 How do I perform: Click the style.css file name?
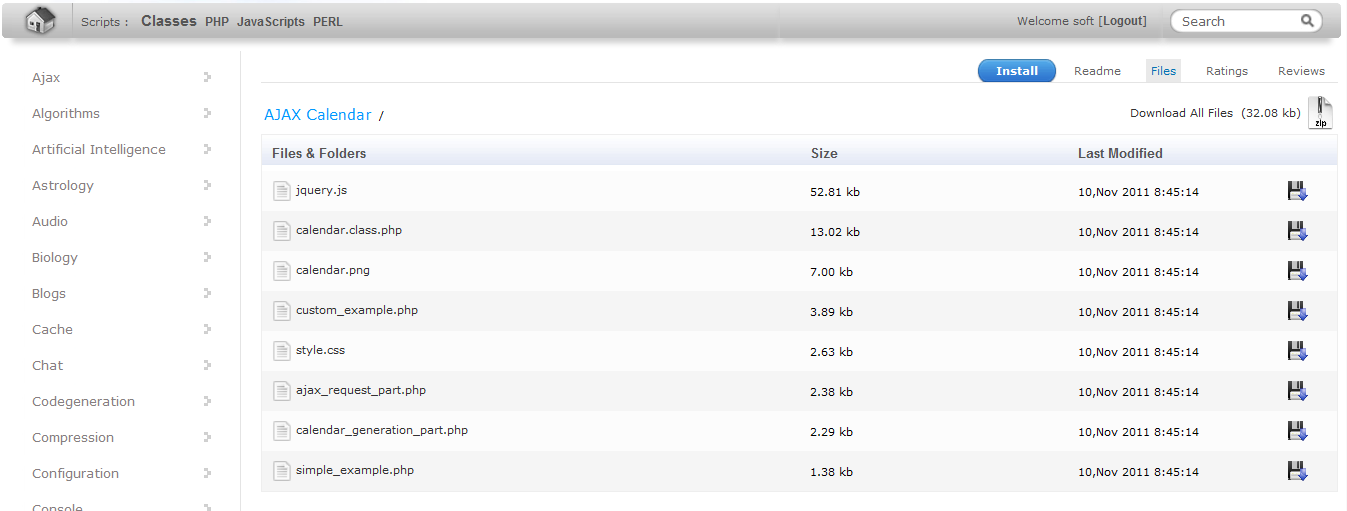click(321, 350)
